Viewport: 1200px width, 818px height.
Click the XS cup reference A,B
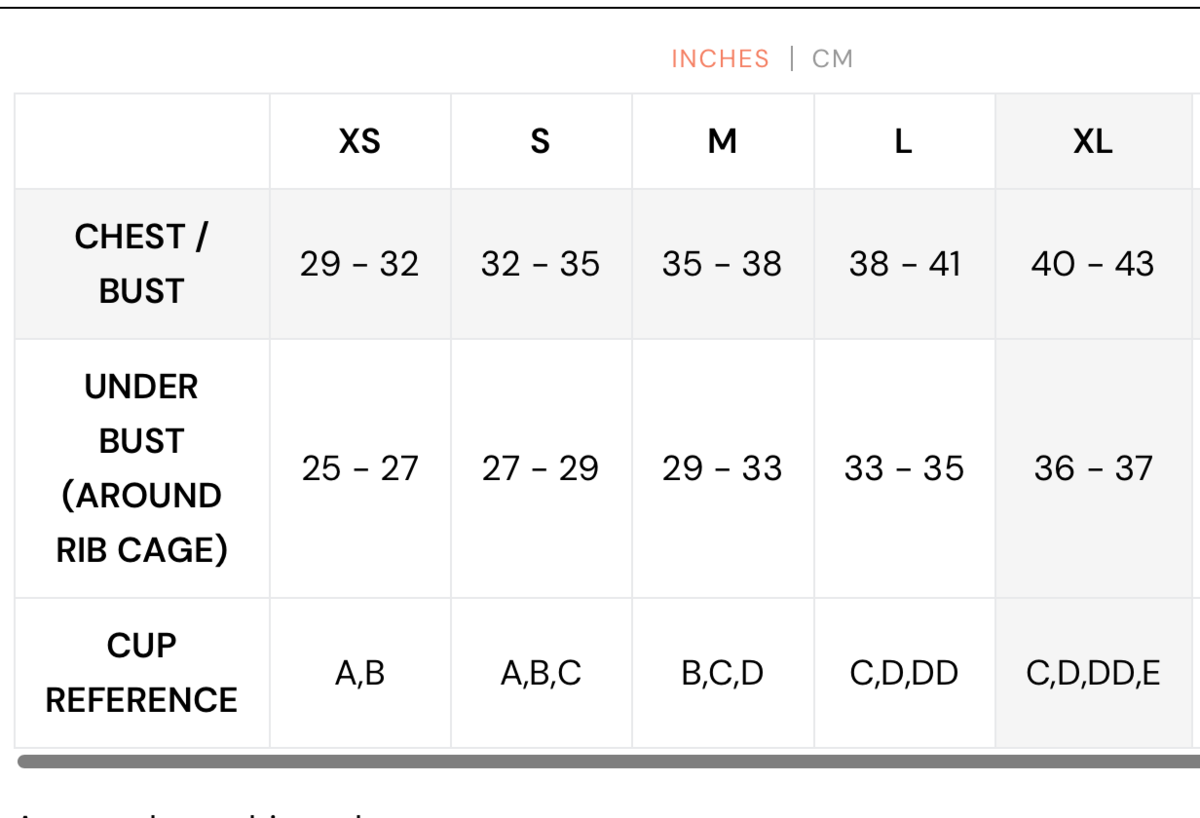coord(360,673)
